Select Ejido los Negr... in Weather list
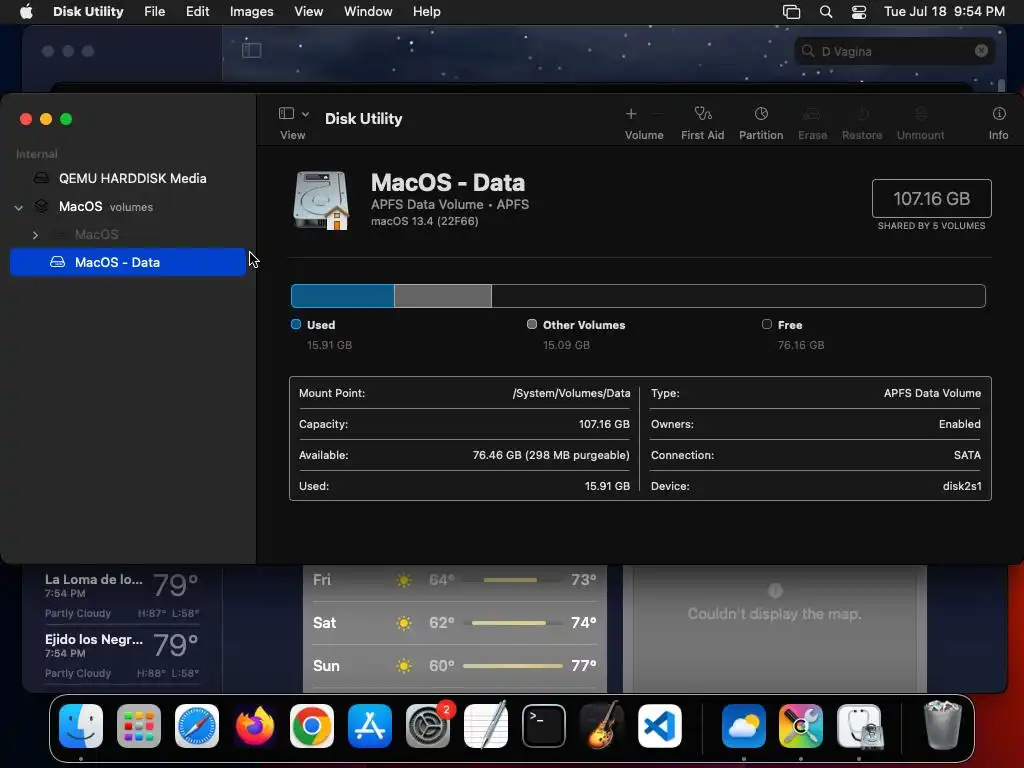Viewport: 1024px width, 768px height. (x=121, y=655)
